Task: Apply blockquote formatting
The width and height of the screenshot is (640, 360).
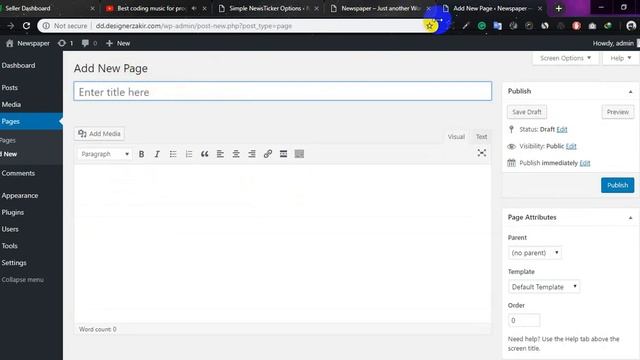Action: click(x=204, y=154)
